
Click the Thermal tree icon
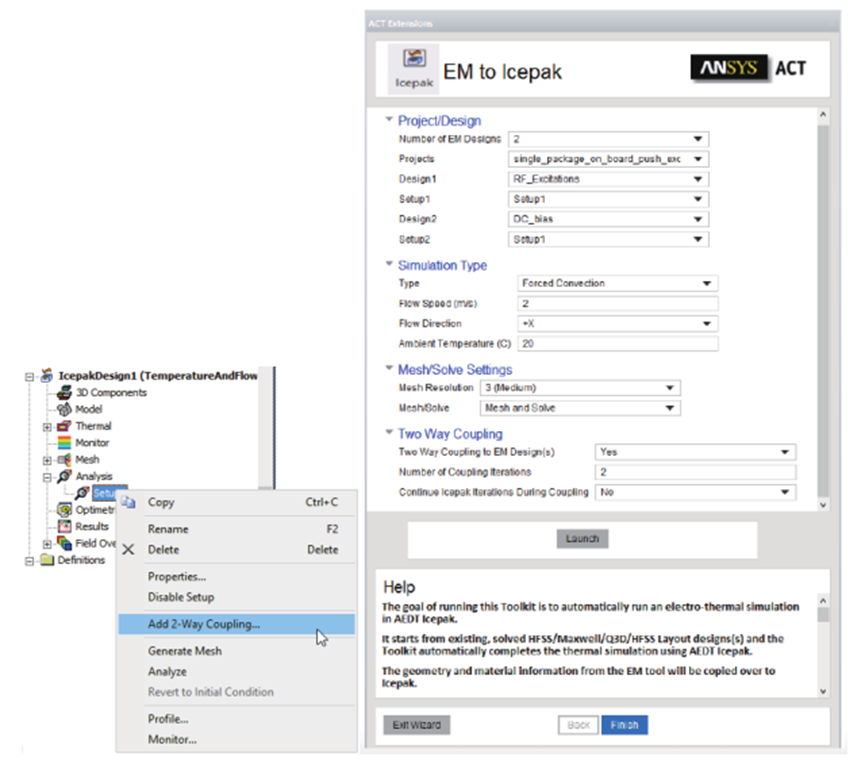click(64, 426)
